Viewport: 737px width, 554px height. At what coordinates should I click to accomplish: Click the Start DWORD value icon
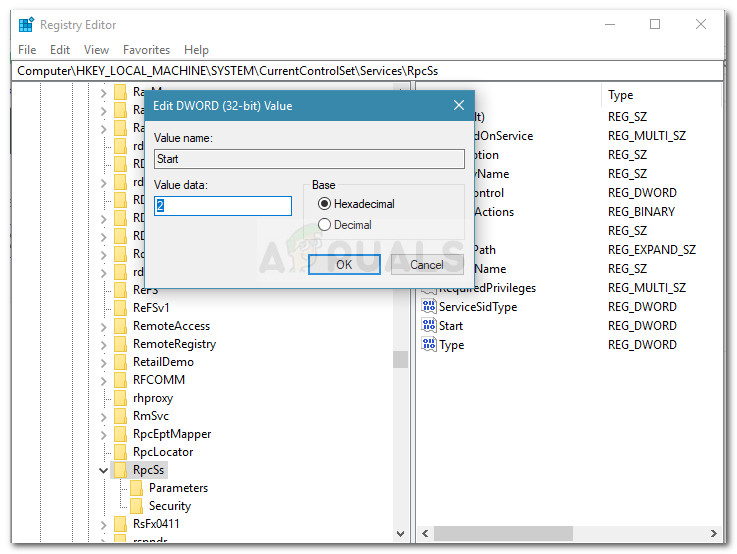pos(428,325)
